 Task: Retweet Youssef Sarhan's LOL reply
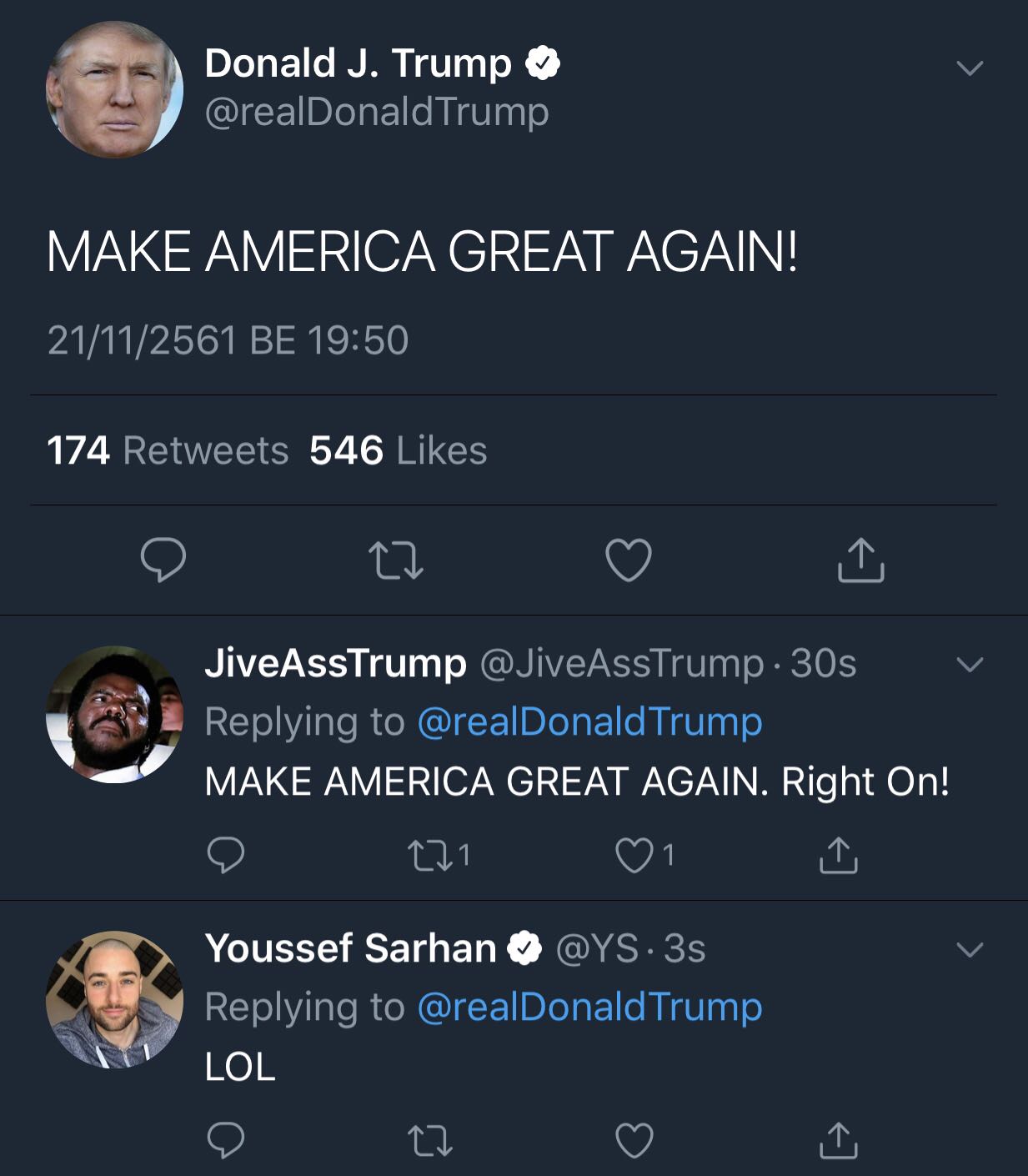point(430,1140)
